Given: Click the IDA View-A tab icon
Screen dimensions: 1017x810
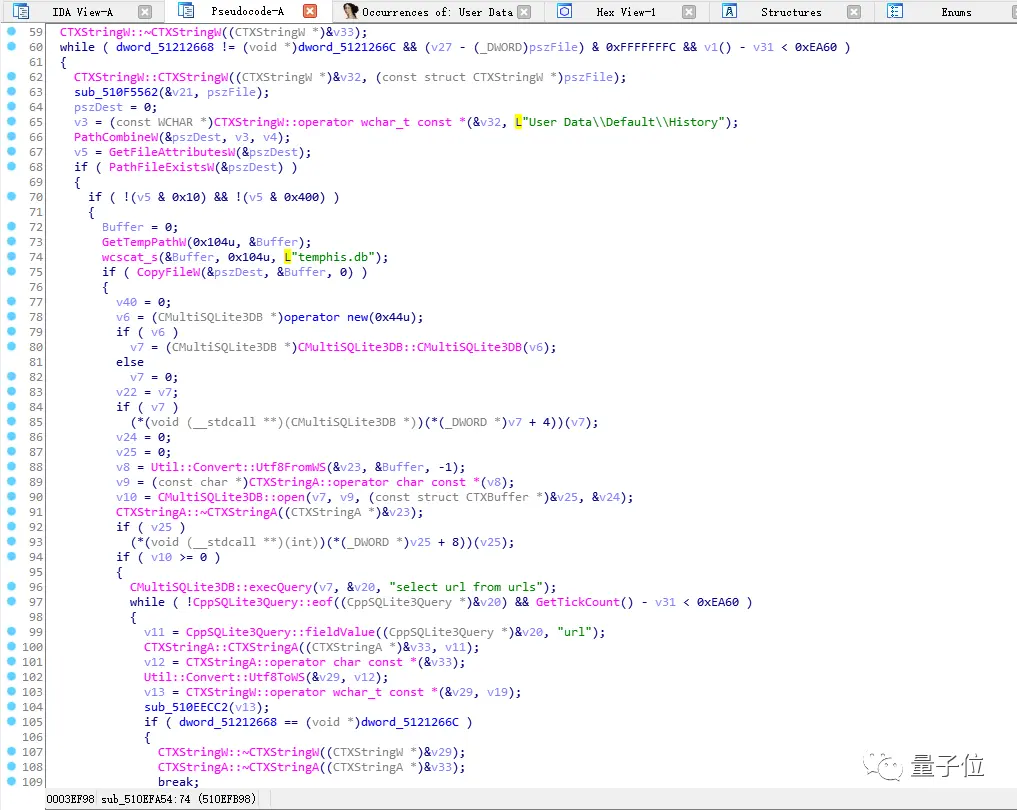Looking at the screenshot, I should coord(21,12).
